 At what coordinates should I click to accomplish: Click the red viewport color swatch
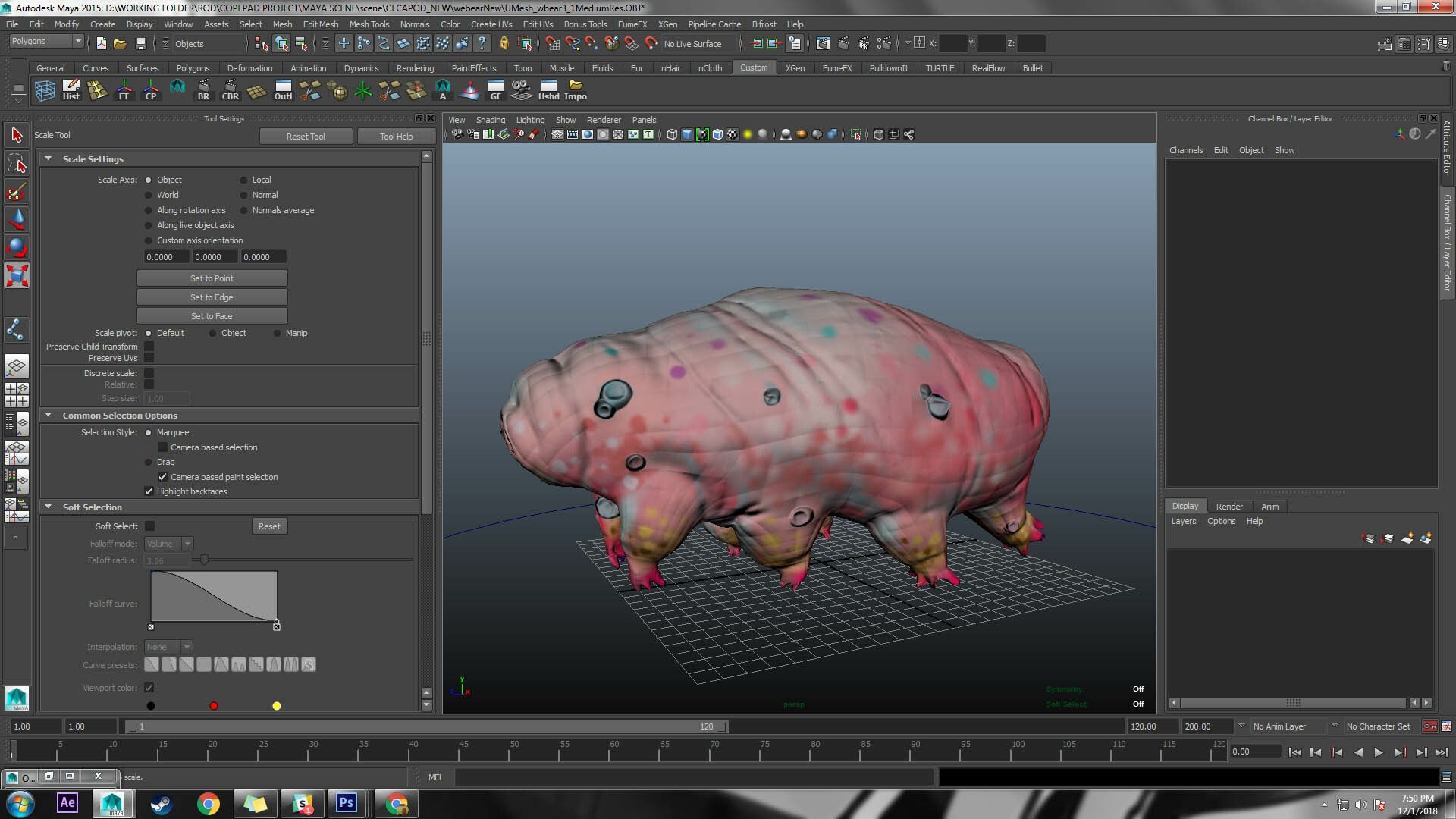pos(213,705)
